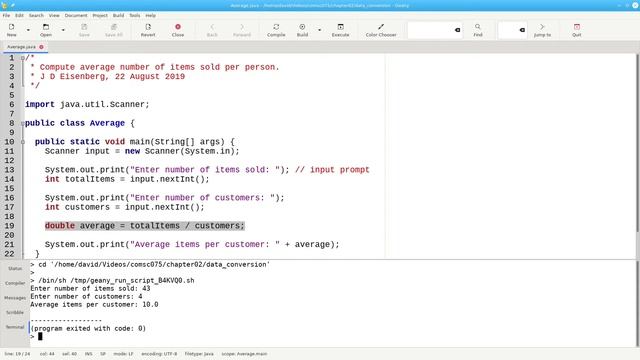Open the Edit menu

click(19, 16)
